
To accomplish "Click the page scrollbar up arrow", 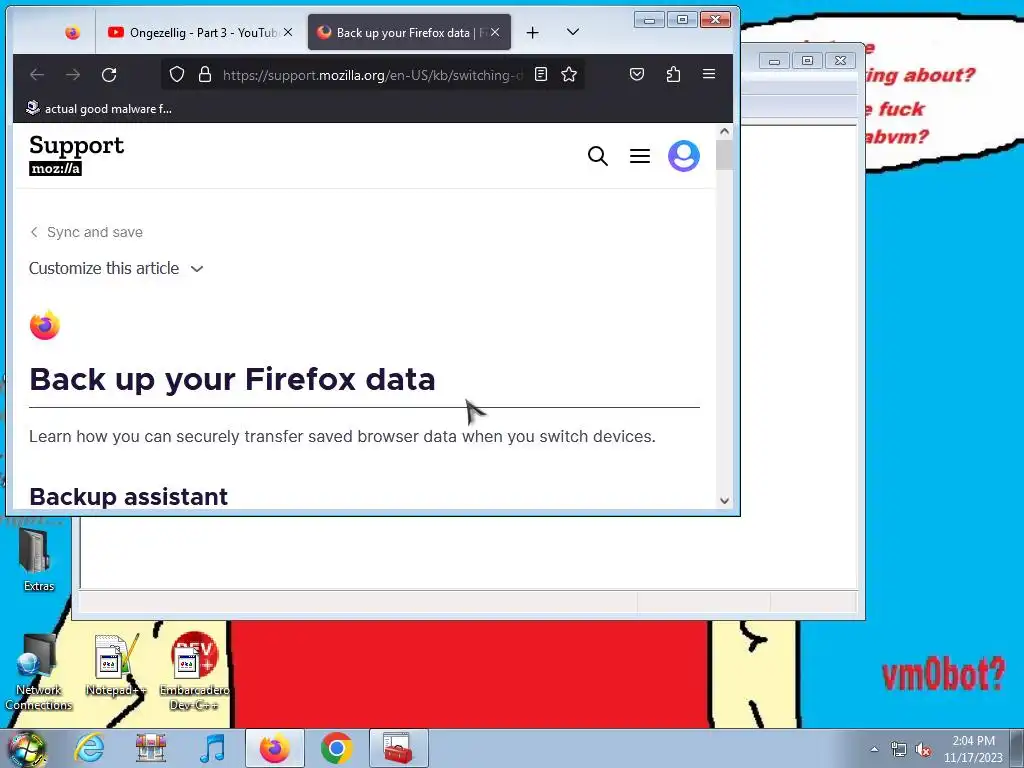I will pyautogui.click(x=724, y=131).
